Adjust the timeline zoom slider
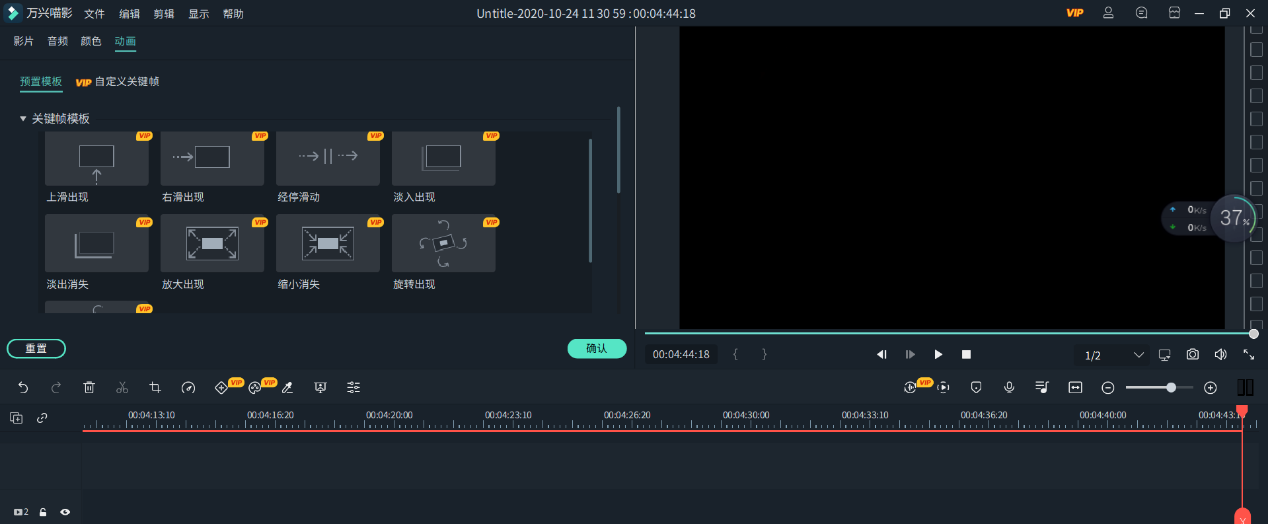The width and height of the screenshot is (1268, 524). (1170, 387)
